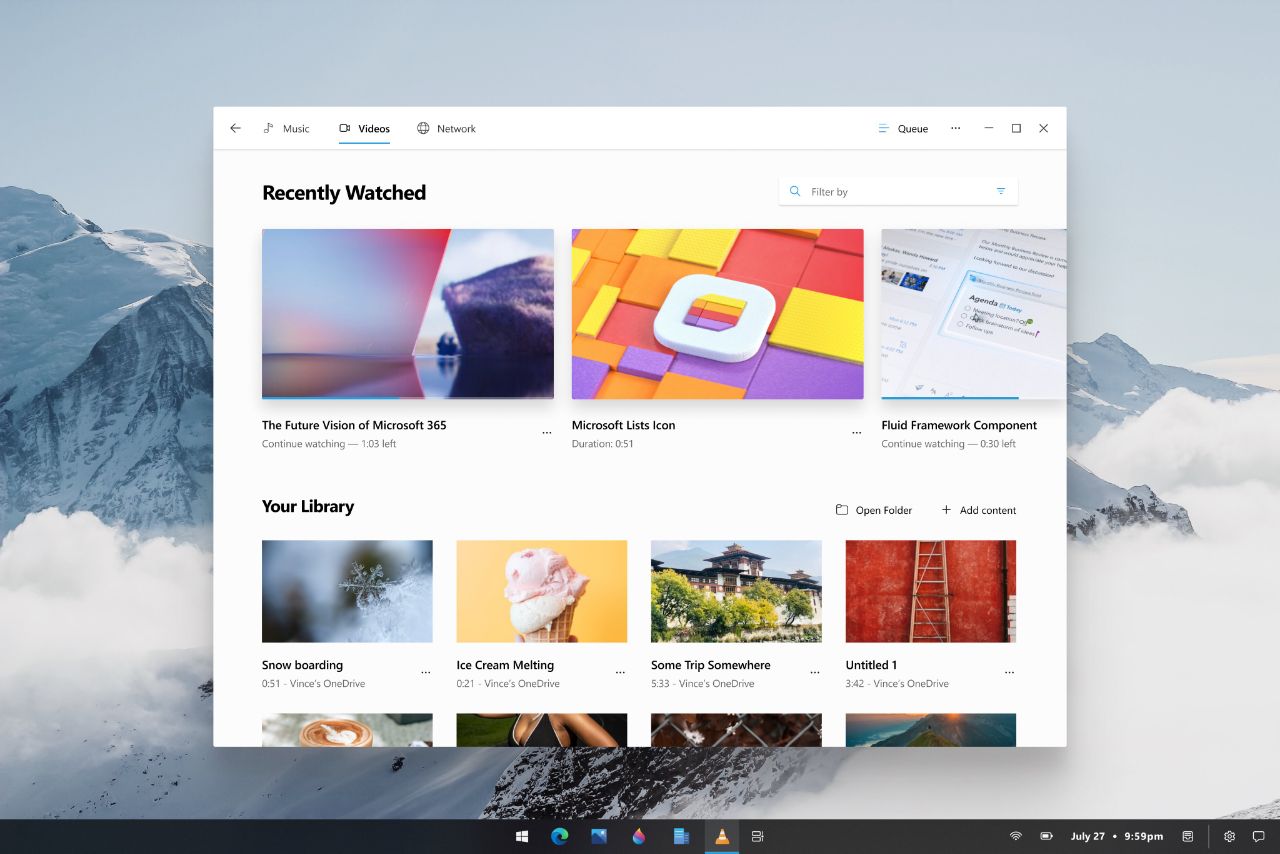
Task: Click the VLC cone icon in taskbar
Action: (721, 836)
